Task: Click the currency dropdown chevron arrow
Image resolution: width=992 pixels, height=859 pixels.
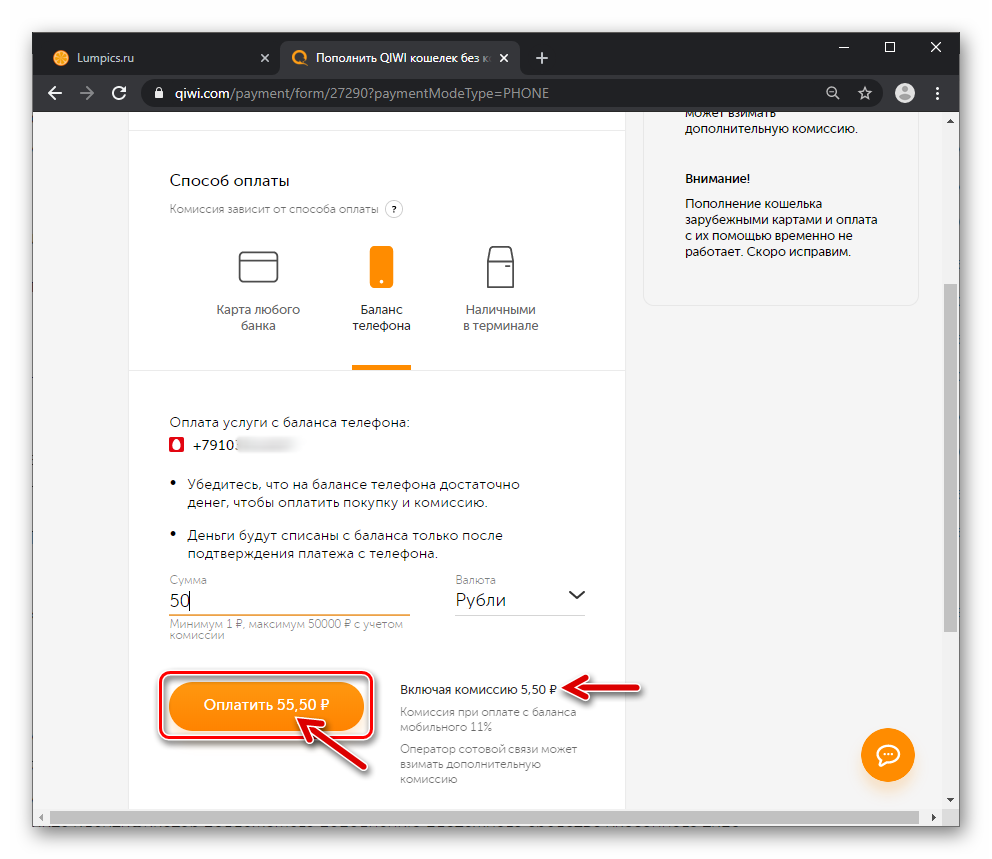Action: point(576,595)
